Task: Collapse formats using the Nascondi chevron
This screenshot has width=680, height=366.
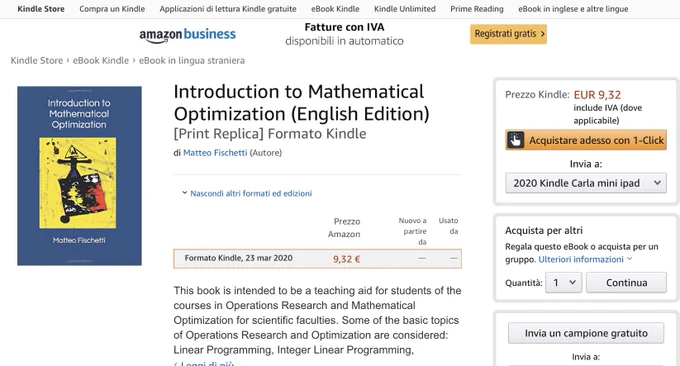Action: pyautogui.click(x=184, y=193)
